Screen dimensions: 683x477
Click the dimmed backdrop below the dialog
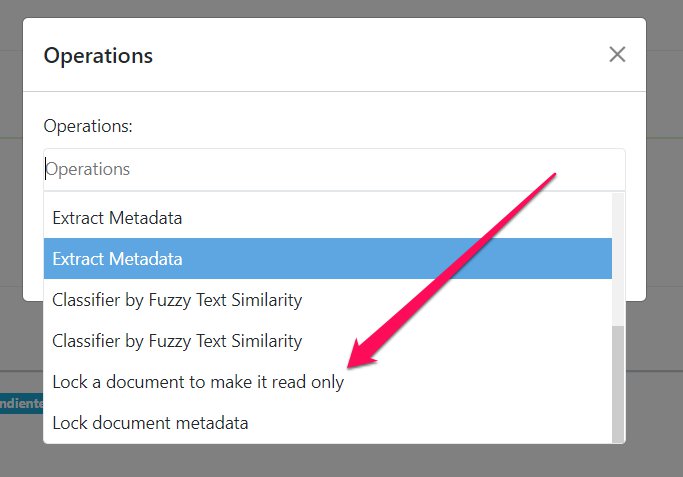[340, 460]
